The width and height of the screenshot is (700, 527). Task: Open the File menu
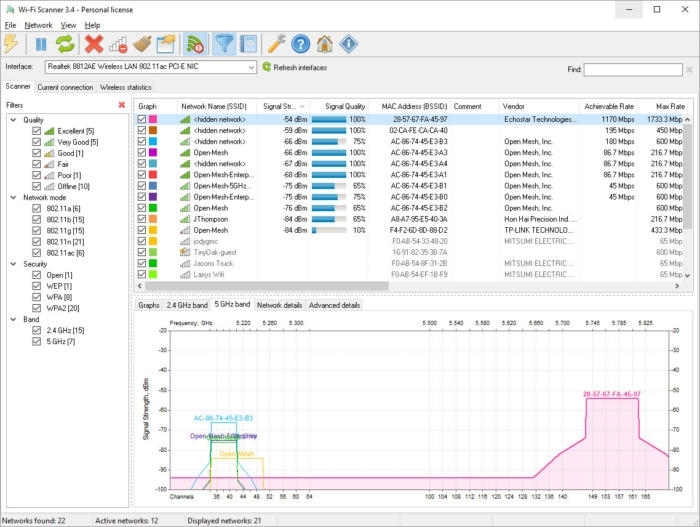click(10, 25)
